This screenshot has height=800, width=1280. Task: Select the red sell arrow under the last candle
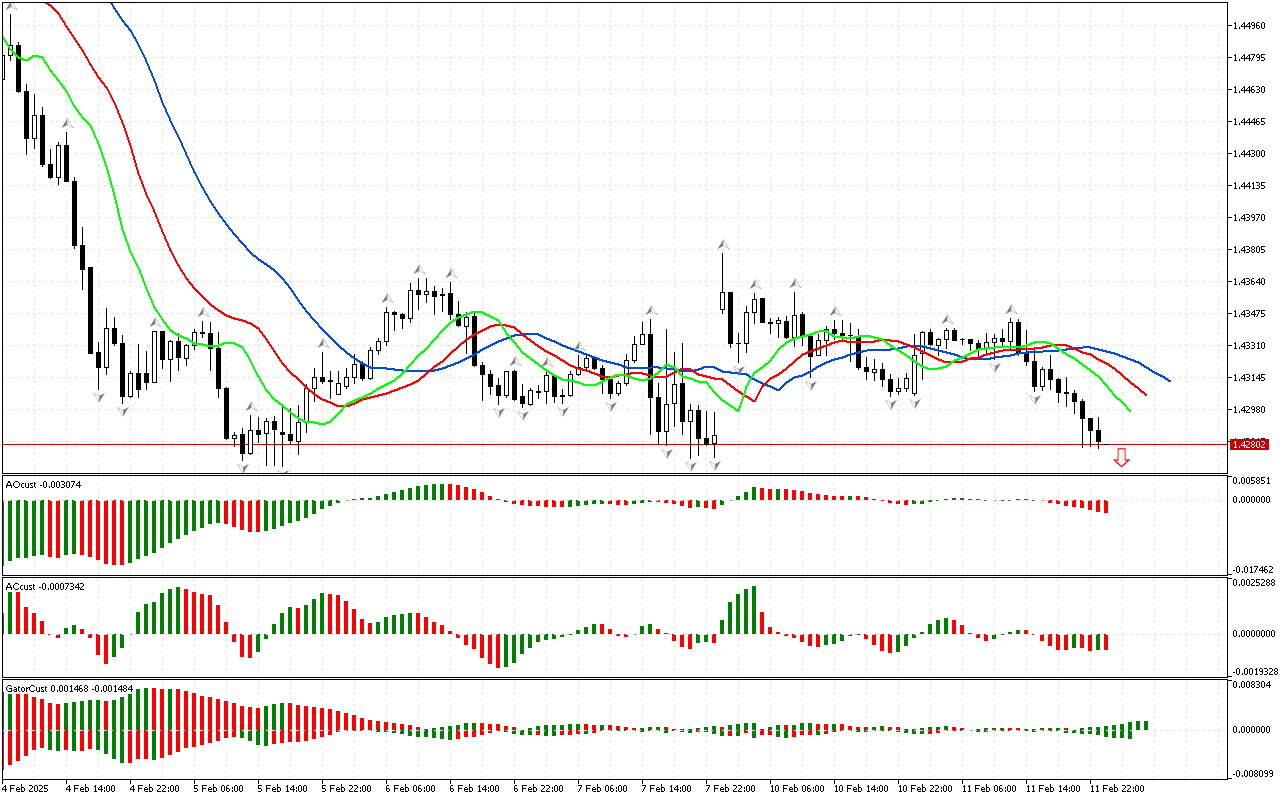tap(1122, 457)
